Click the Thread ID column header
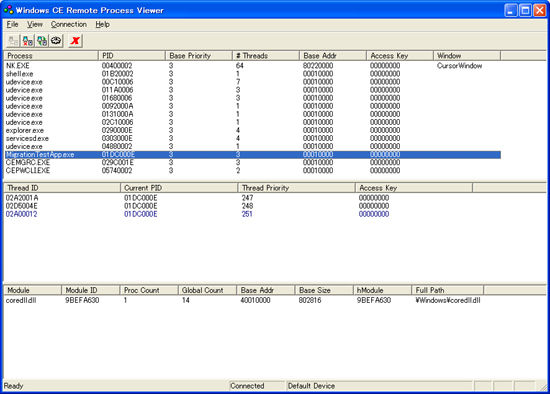550x394 pixels. click(62, 188)
